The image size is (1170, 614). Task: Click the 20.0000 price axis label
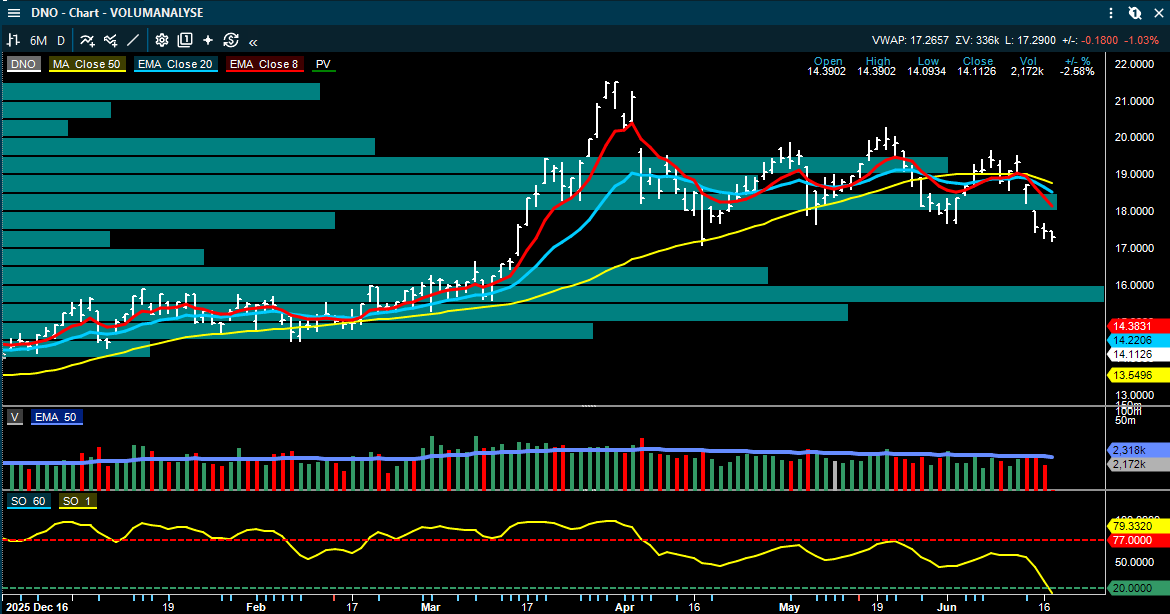1133,137
